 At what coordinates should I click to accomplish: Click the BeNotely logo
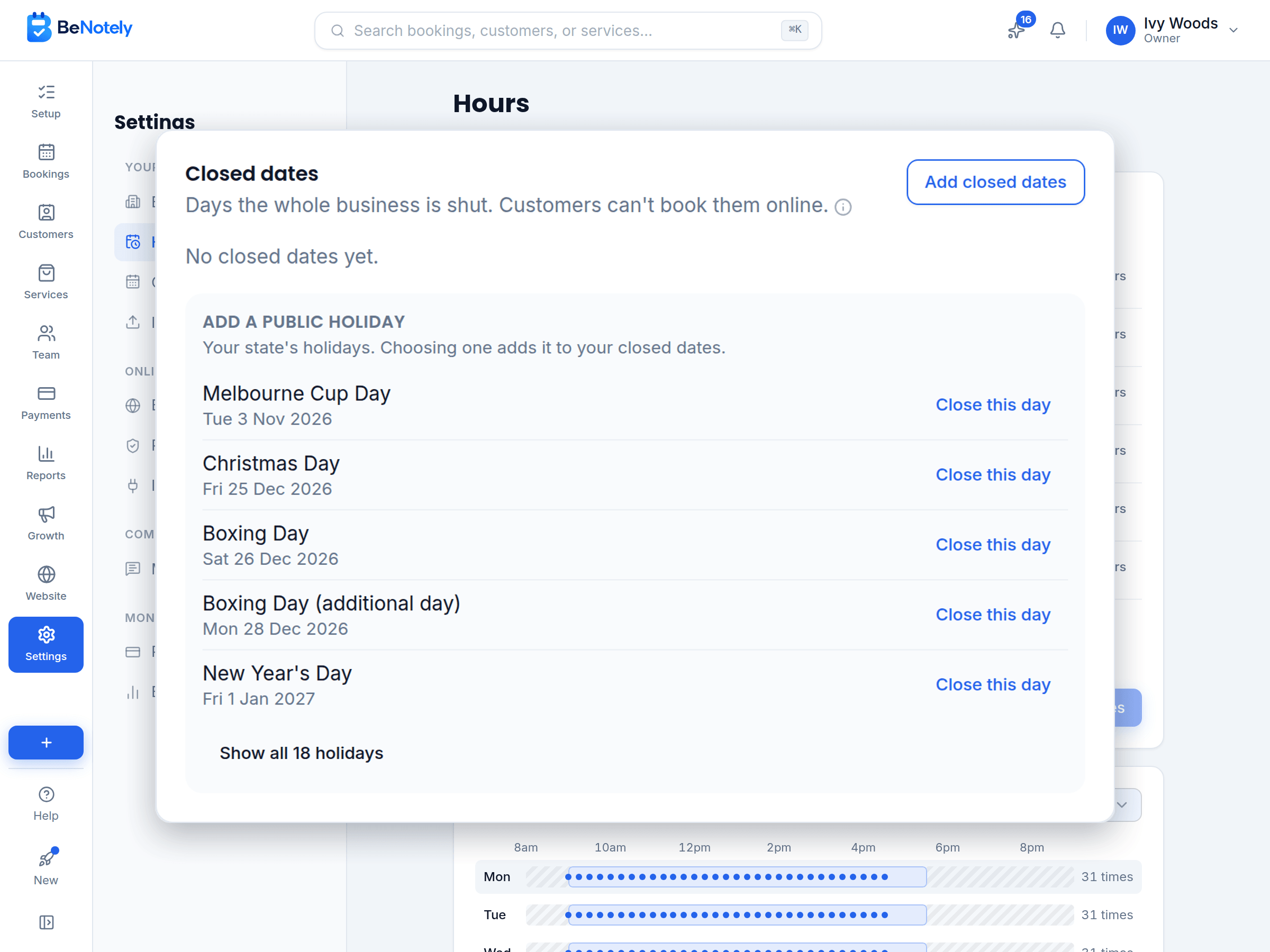[79, 28]
